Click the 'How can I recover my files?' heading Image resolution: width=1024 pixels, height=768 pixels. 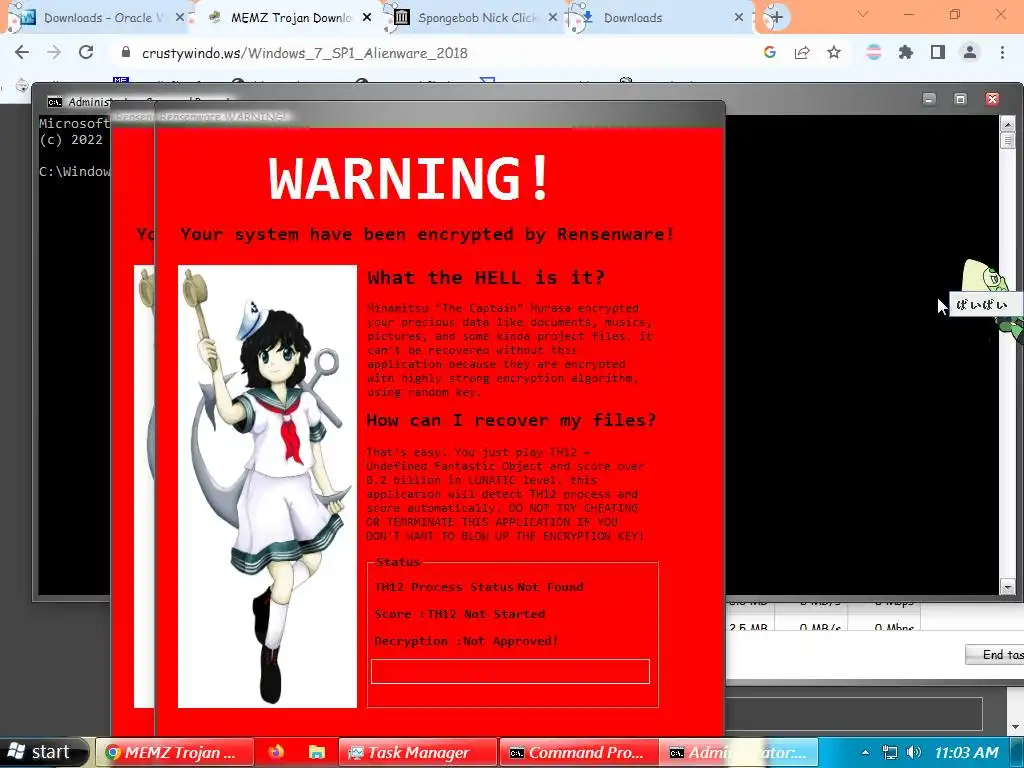[511, 420]
